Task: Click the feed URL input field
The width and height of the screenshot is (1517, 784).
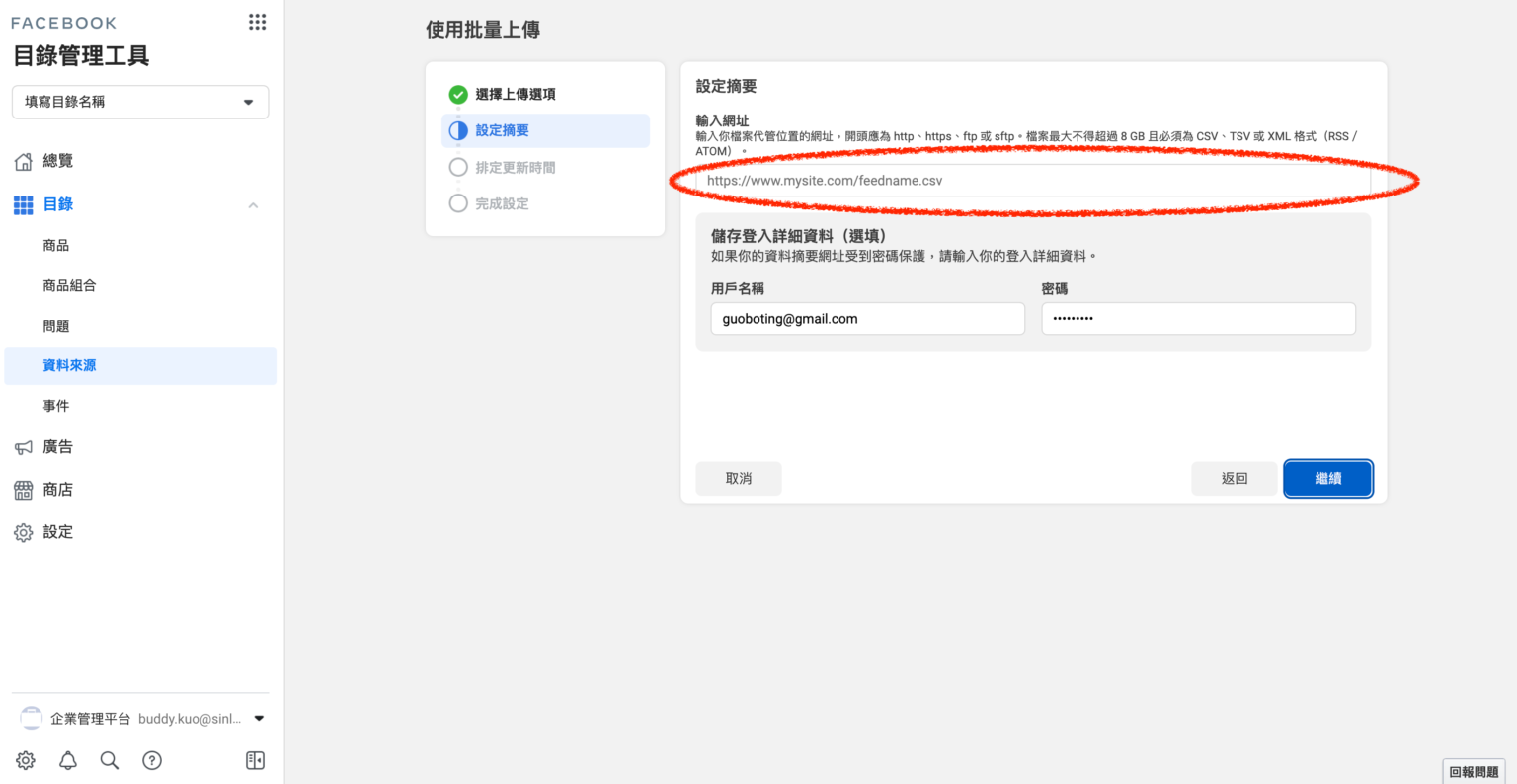Action: [1033, 181]
